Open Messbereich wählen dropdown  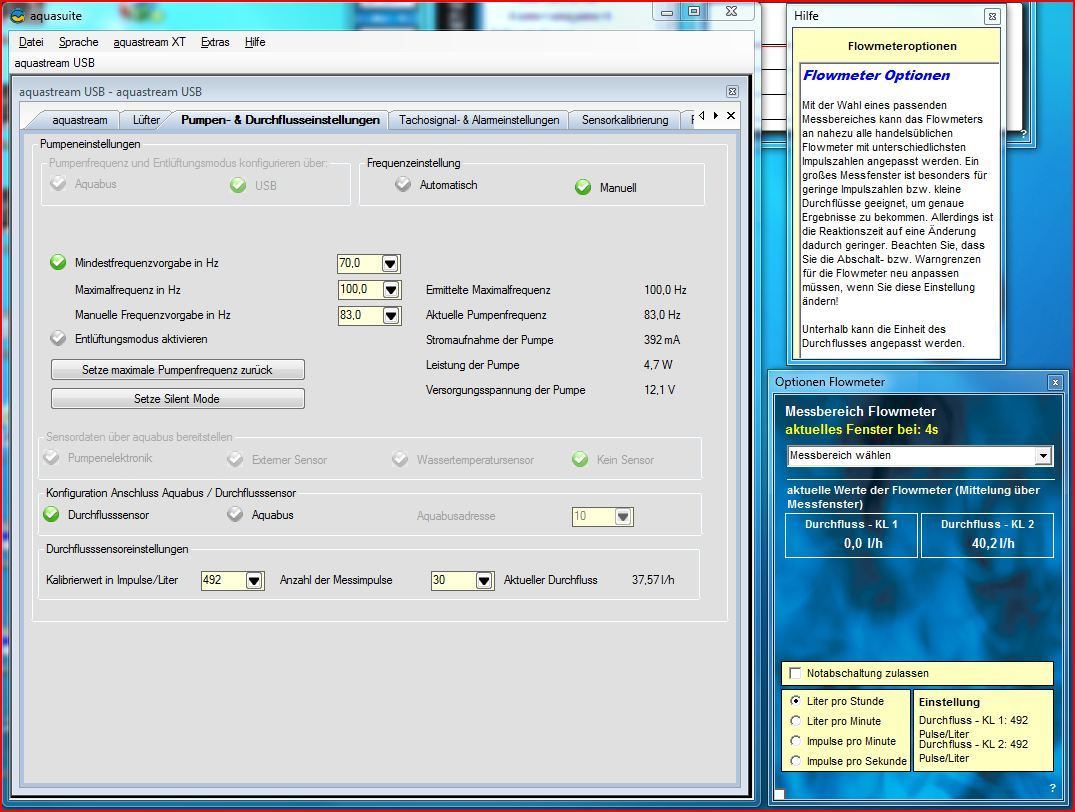(x=1043, y=455)
